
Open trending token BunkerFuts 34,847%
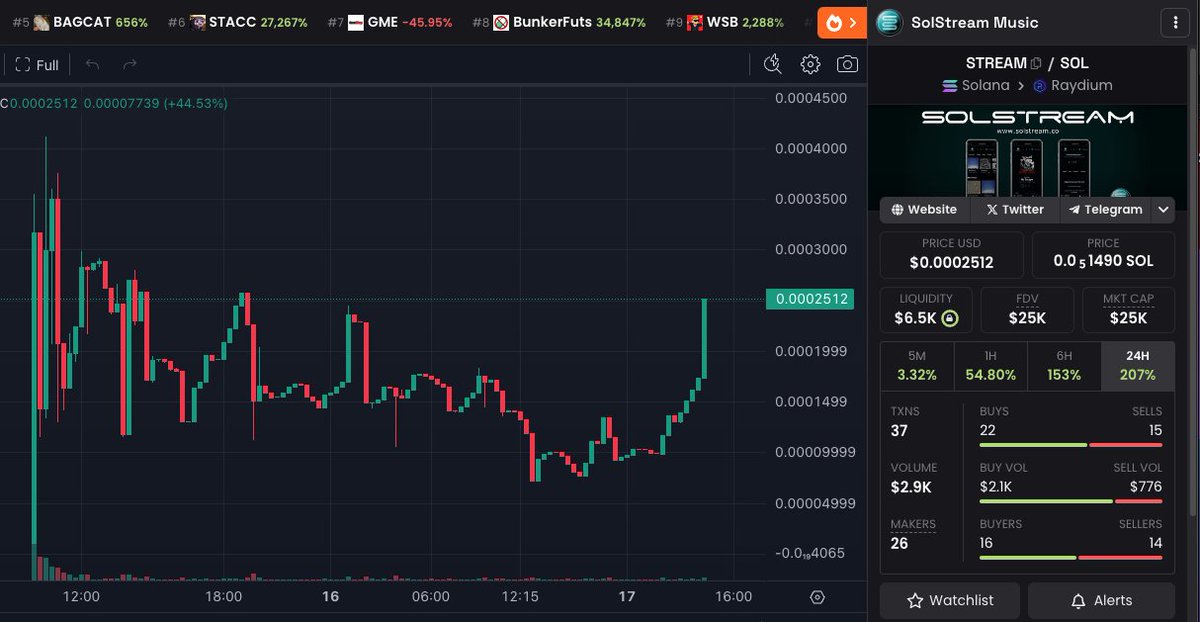pos(560,22)
